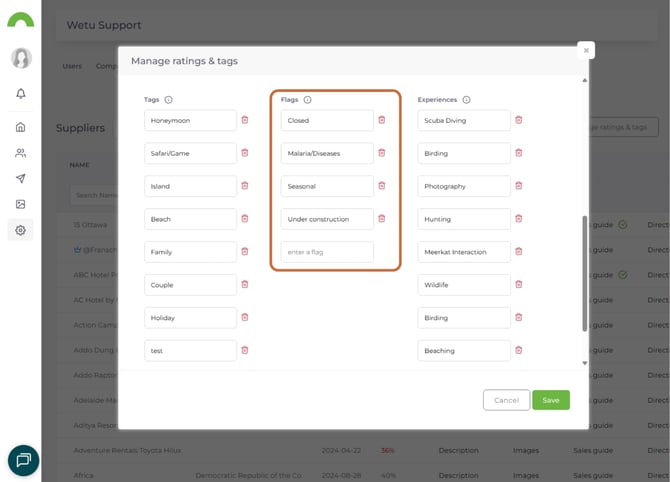Delete the Beaching experience
The height and width of the screenshot is (482, 670).
[x=519, y=350]
